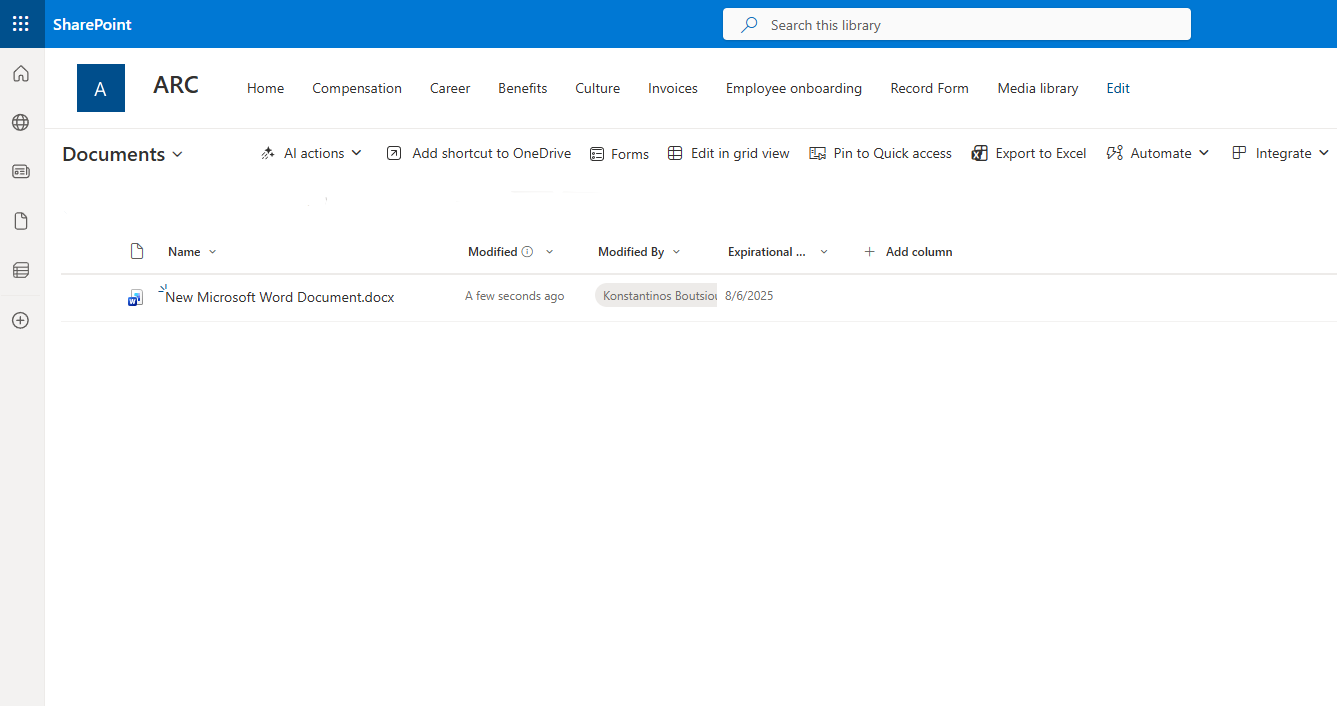
Task: Open the app launcher waffle icon
Action: 21,24
